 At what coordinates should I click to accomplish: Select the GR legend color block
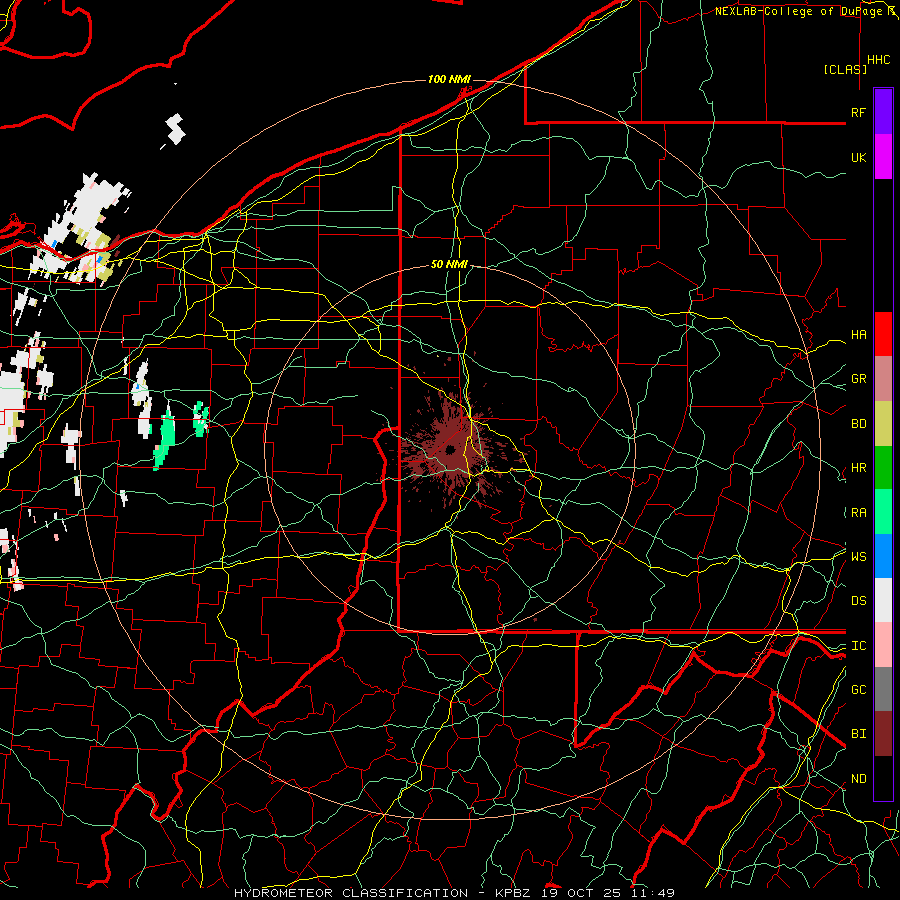point(883,379)
